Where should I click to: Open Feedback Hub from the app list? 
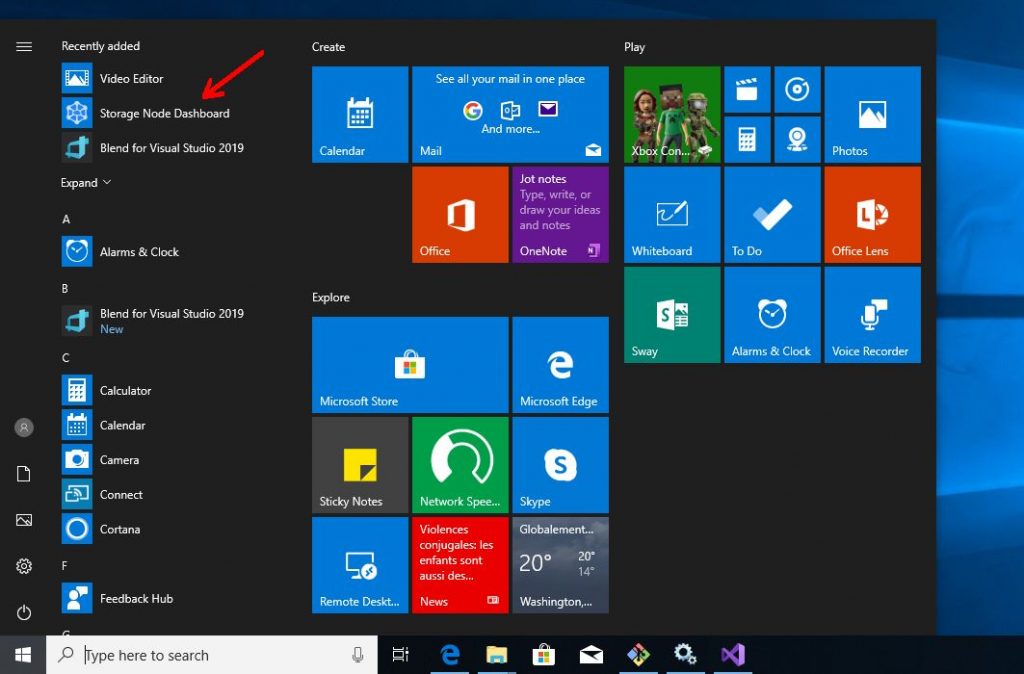point(136,598)
